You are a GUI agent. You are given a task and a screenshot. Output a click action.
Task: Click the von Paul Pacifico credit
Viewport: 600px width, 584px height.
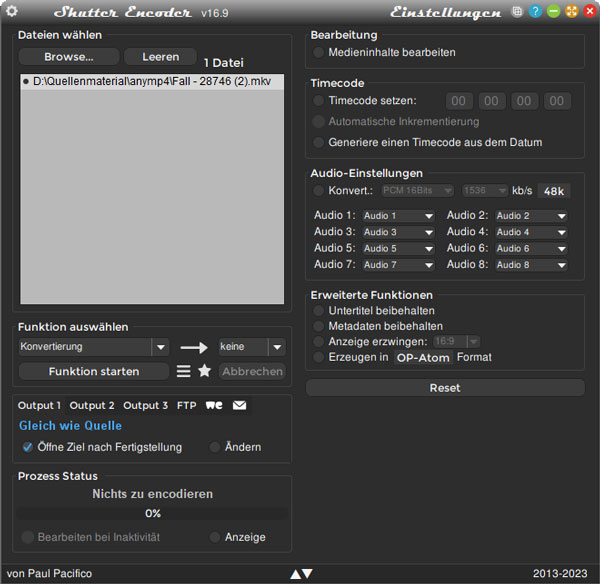point(49,573)
